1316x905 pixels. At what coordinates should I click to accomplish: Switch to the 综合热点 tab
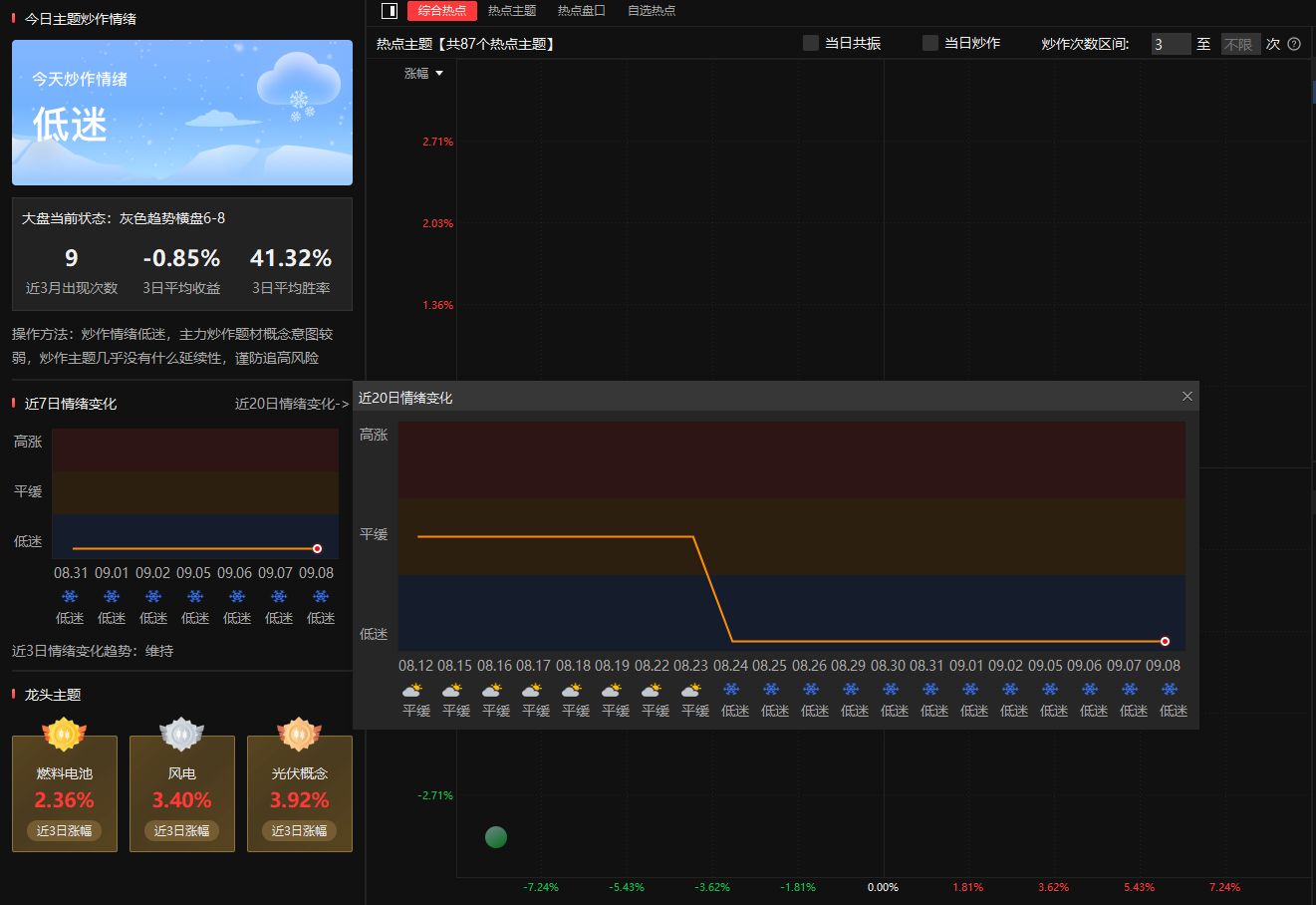(442, 11)
